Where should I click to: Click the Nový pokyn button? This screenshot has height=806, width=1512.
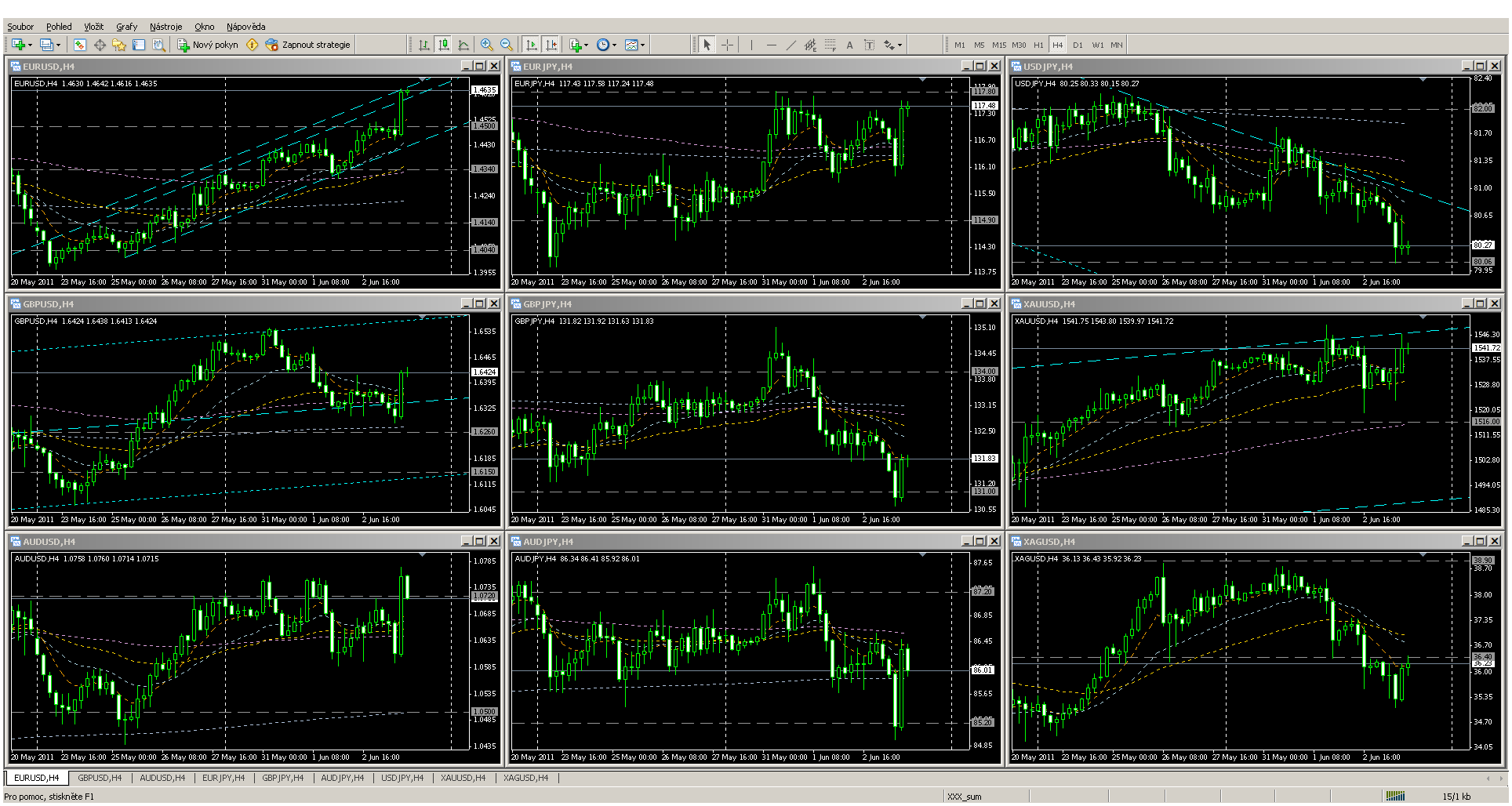coord(208,45)
